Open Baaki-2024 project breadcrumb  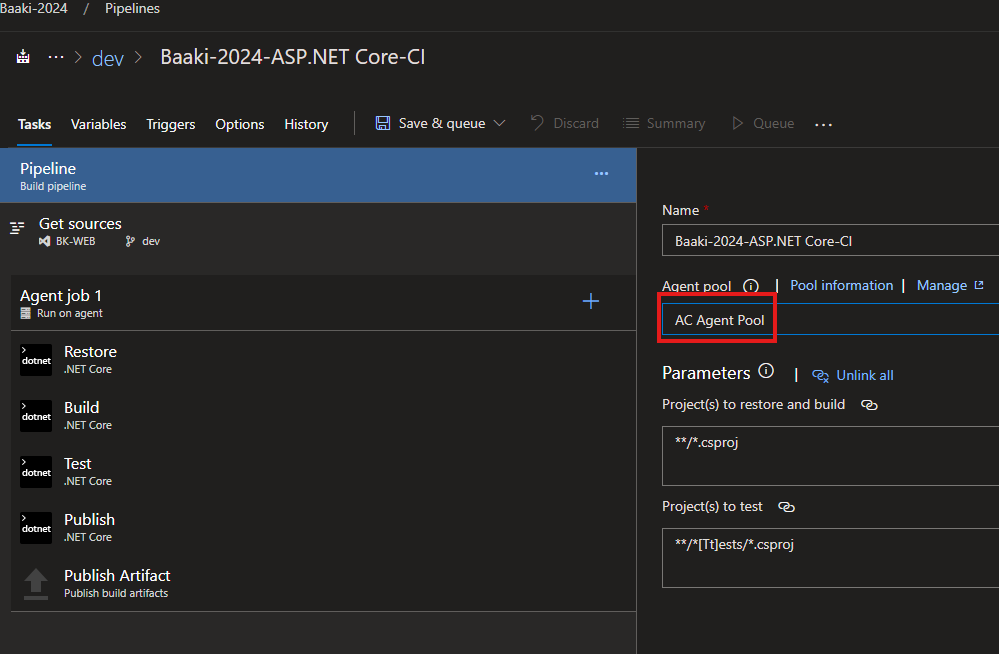coord(34,8)
